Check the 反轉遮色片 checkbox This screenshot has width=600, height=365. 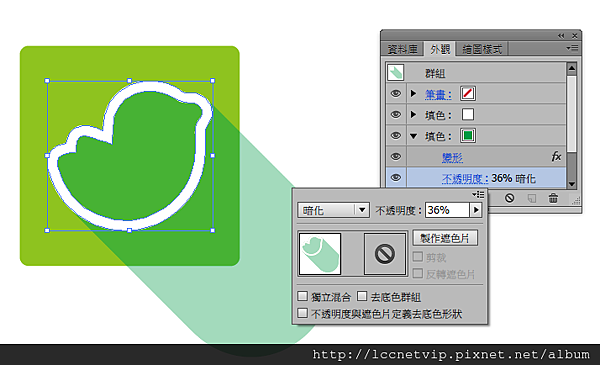pos(418,273)
